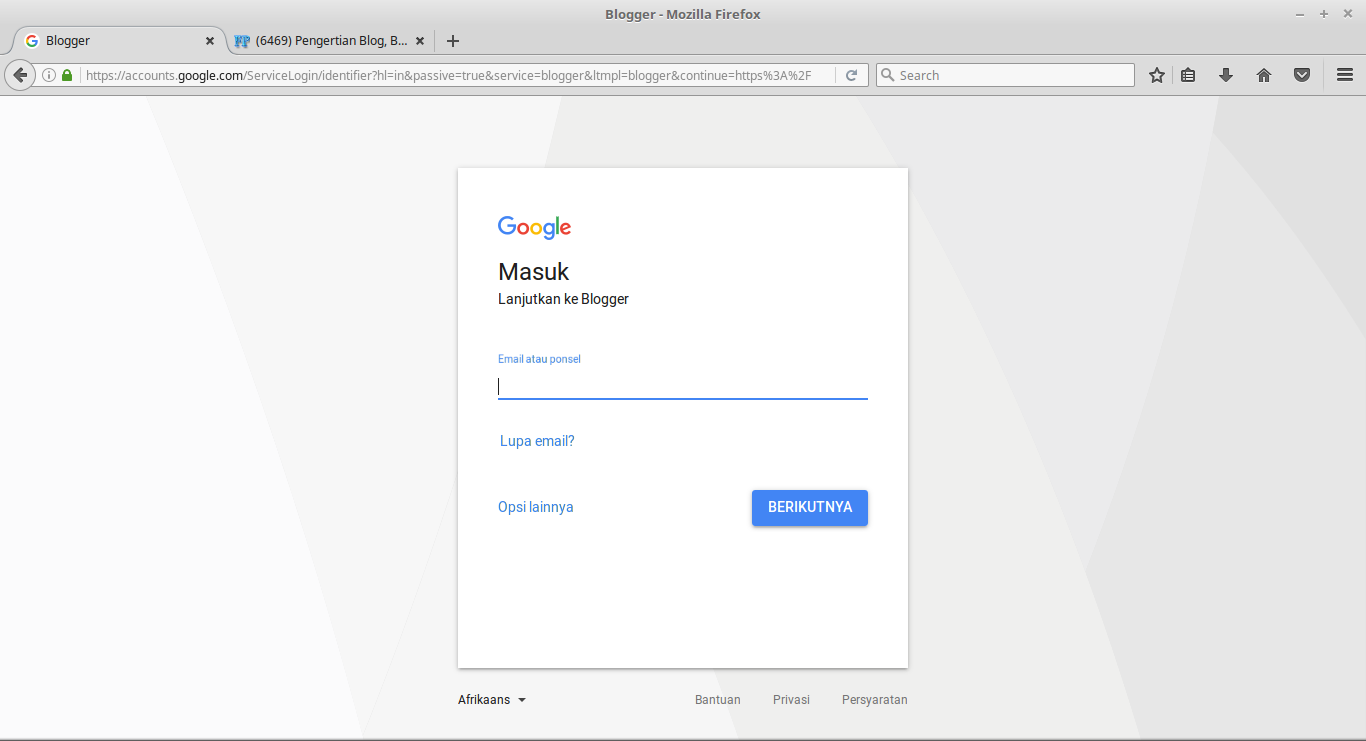
Task: Open the Persyaratan terms link
Action: 875,700
